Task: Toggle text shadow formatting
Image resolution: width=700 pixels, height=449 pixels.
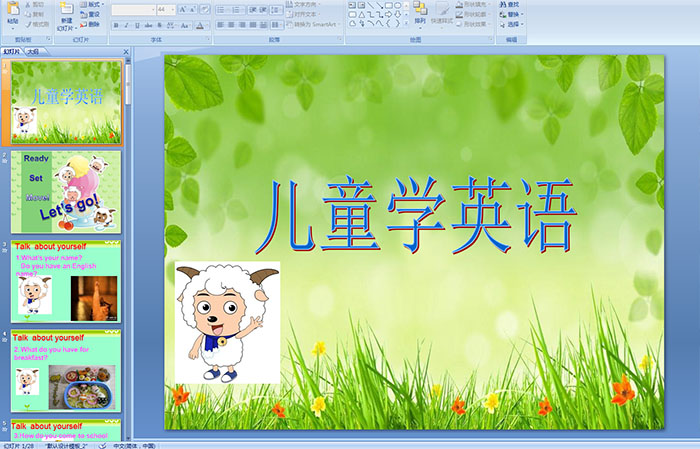Action: 159,25
